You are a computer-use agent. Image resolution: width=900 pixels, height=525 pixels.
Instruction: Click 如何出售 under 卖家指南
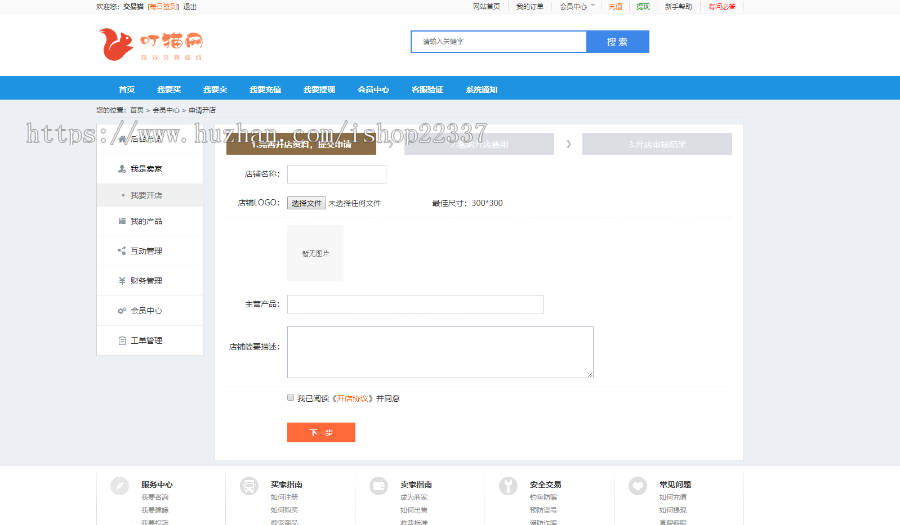coord(414,510)
